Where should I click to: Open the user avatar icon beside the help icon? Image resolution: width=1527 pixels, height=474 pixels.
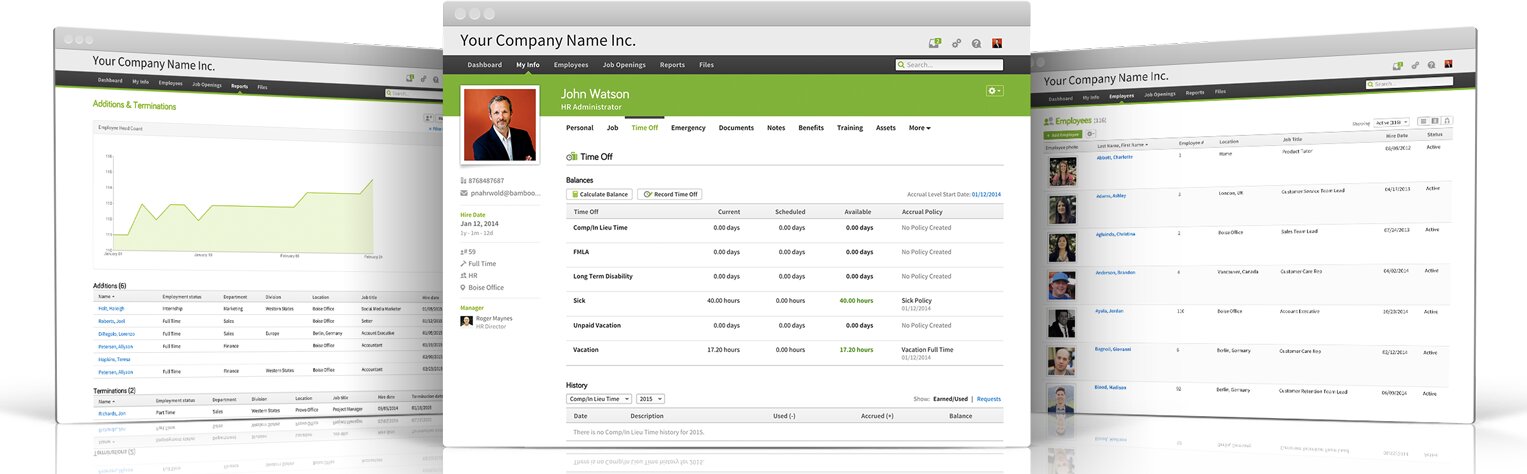(997, 43)
